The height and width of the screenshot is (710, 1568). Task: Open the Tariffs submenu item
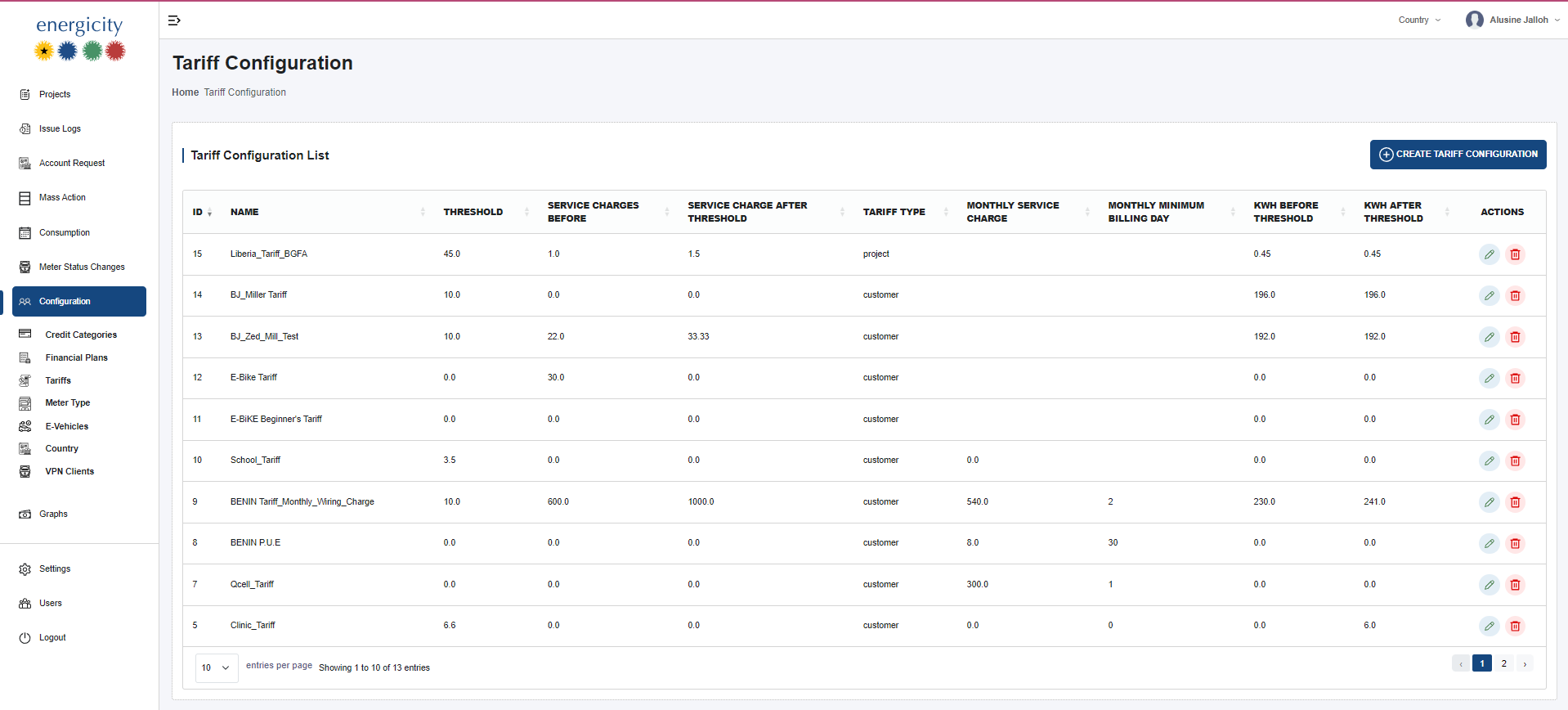58,380
